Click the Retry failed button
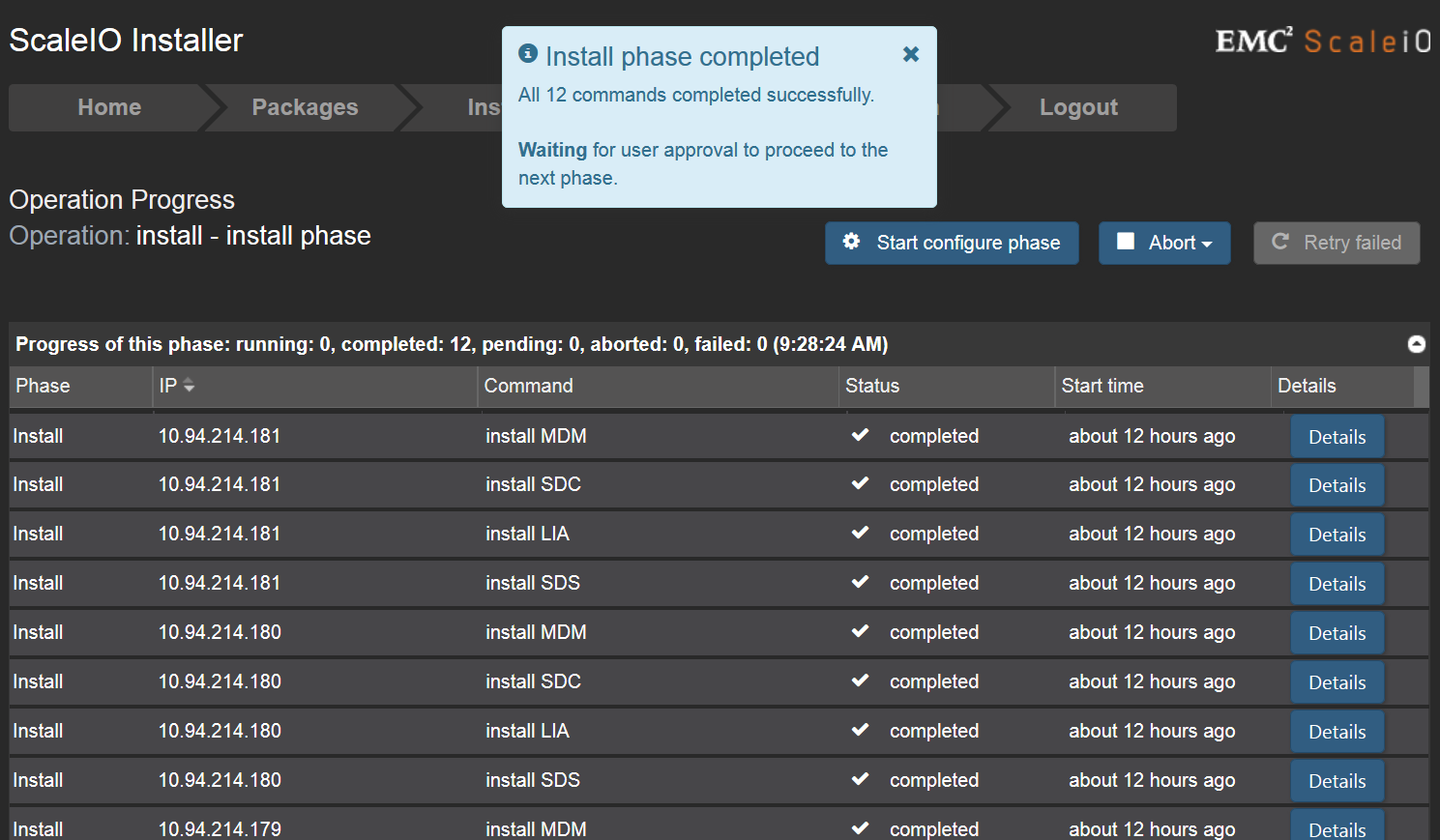The height and width of the screenshot is (840, 1440). pos(1337,243)
